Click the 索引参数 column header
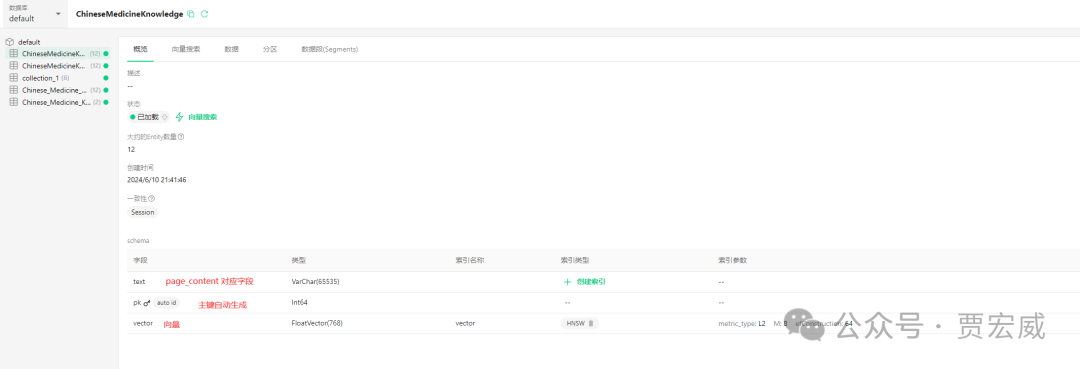This screenshot has height=369, width=1080. [x=732, y=260]
